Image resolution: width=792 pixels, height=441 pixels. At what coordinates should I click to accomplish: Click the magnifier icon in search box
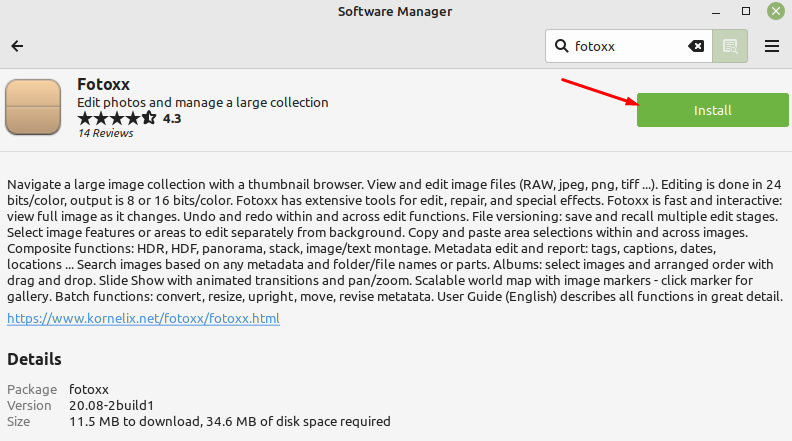click(561, 46)
